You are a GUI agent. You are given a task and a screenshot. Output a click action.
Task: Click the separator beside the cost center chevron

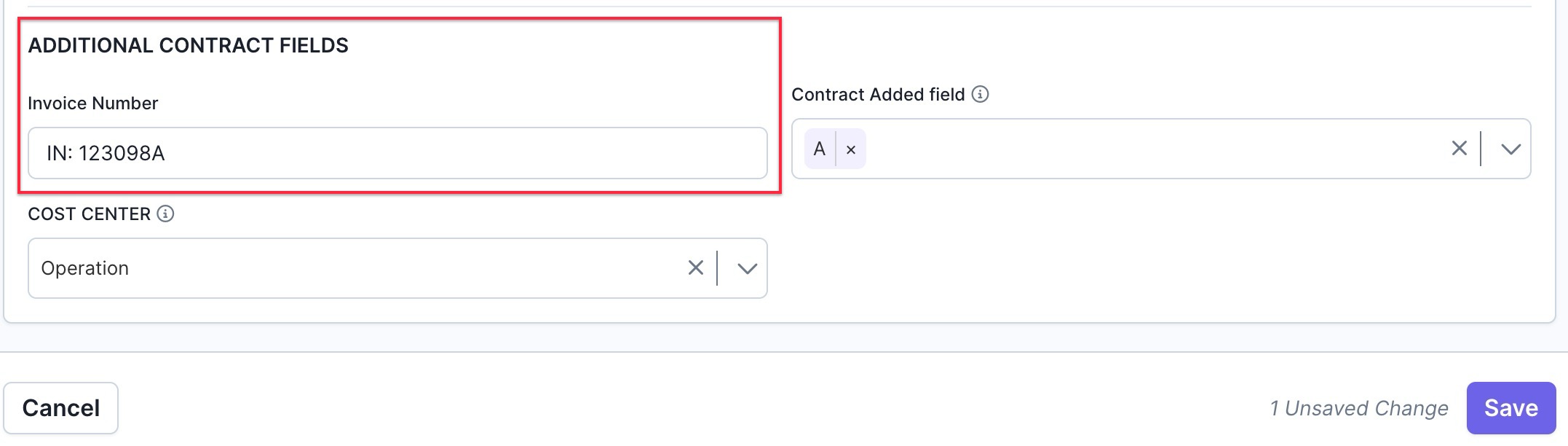(718, 268)
